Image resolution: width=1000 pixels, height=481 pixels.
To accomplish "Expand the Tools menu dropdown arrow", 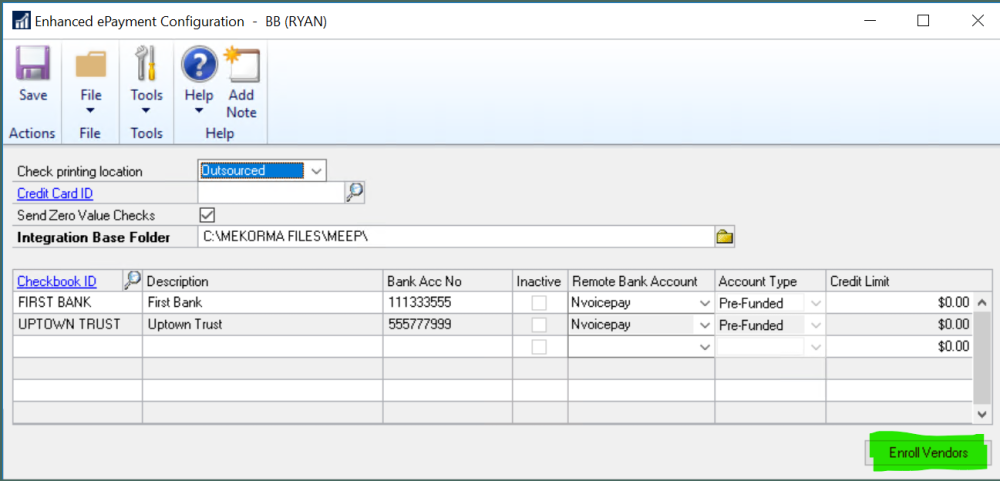I will tap(146, 111).
